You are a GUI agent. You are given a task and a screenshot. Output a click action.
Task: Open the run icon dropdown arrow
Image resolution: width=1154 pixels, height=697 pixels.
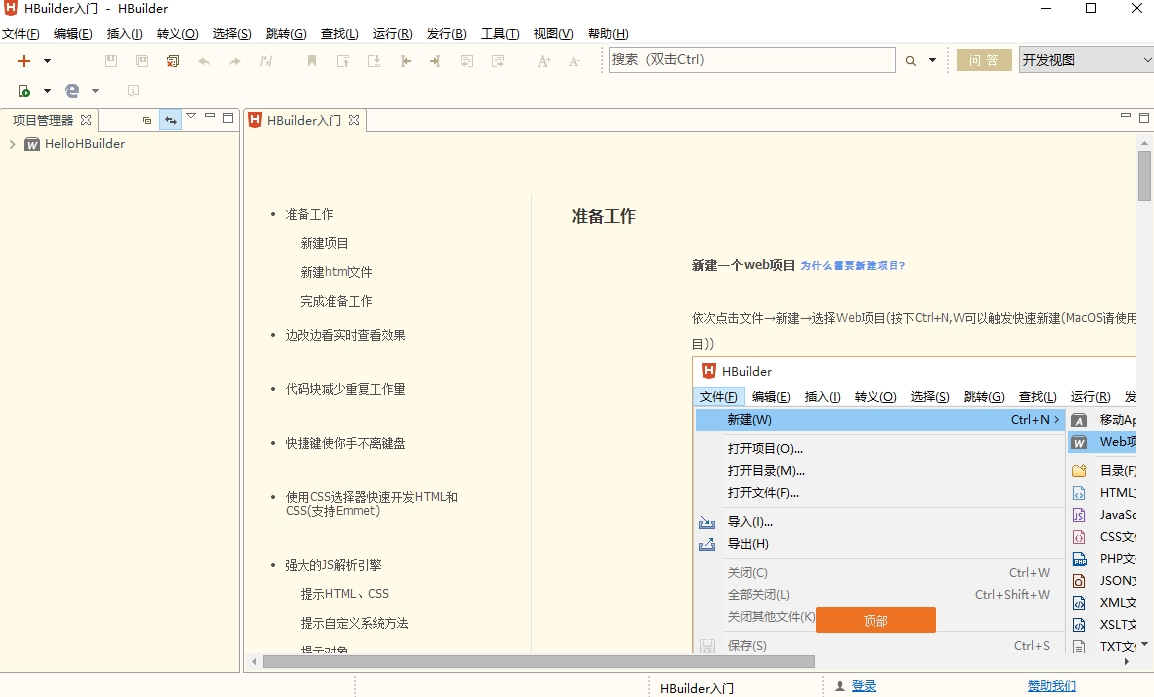(x=47, y=91)
